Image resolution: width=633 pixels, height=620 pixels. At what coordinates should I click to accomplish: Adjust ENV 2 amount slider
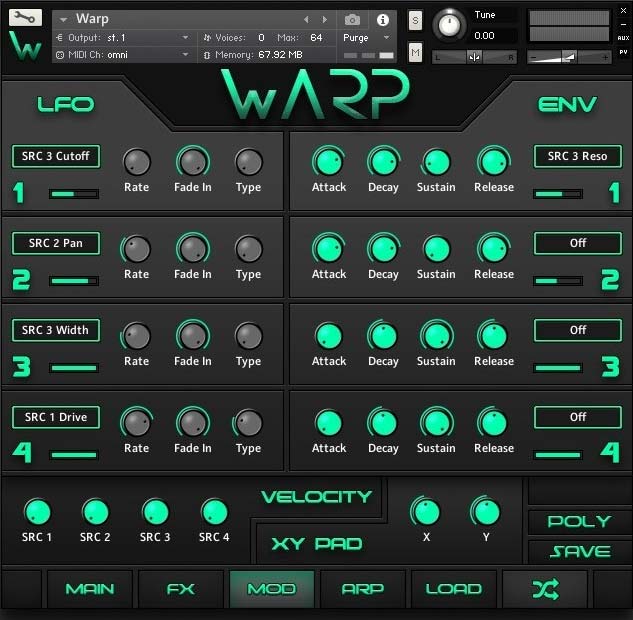pos(558,281)
